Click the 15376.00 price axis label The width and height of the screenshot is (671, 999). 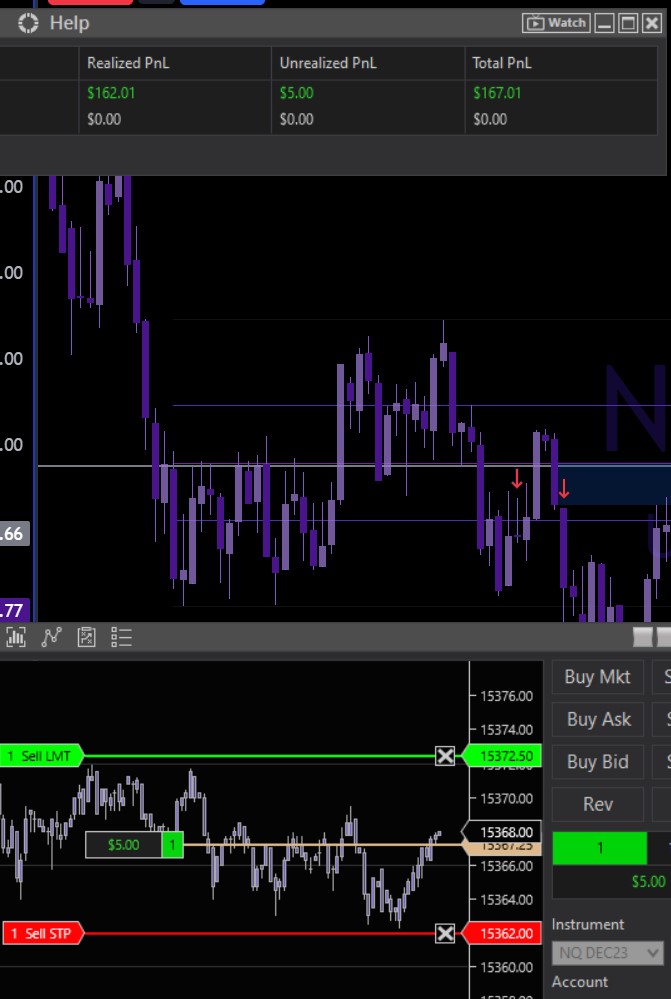click(x=507, y=695)
